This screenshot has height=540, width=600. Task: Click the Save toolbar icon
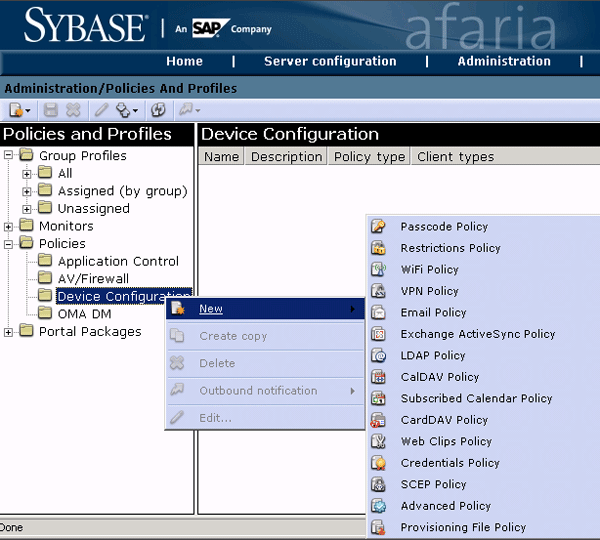pyautogui.click(x=51, y=110)
